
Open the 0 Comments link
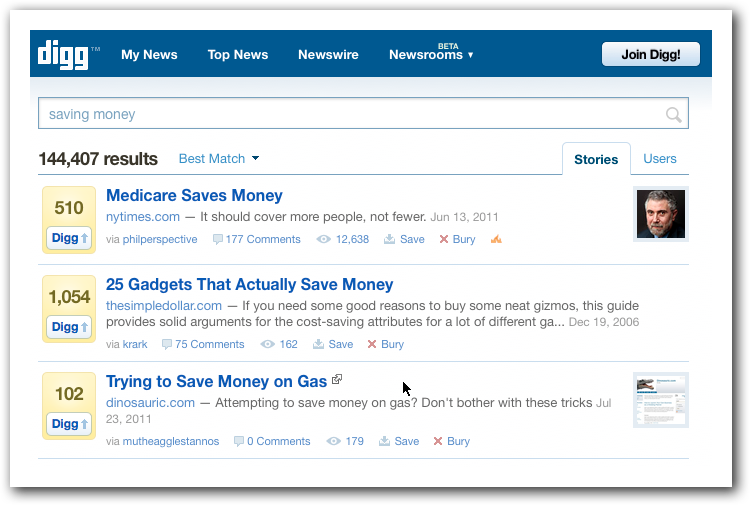click(x=278, y=441)
